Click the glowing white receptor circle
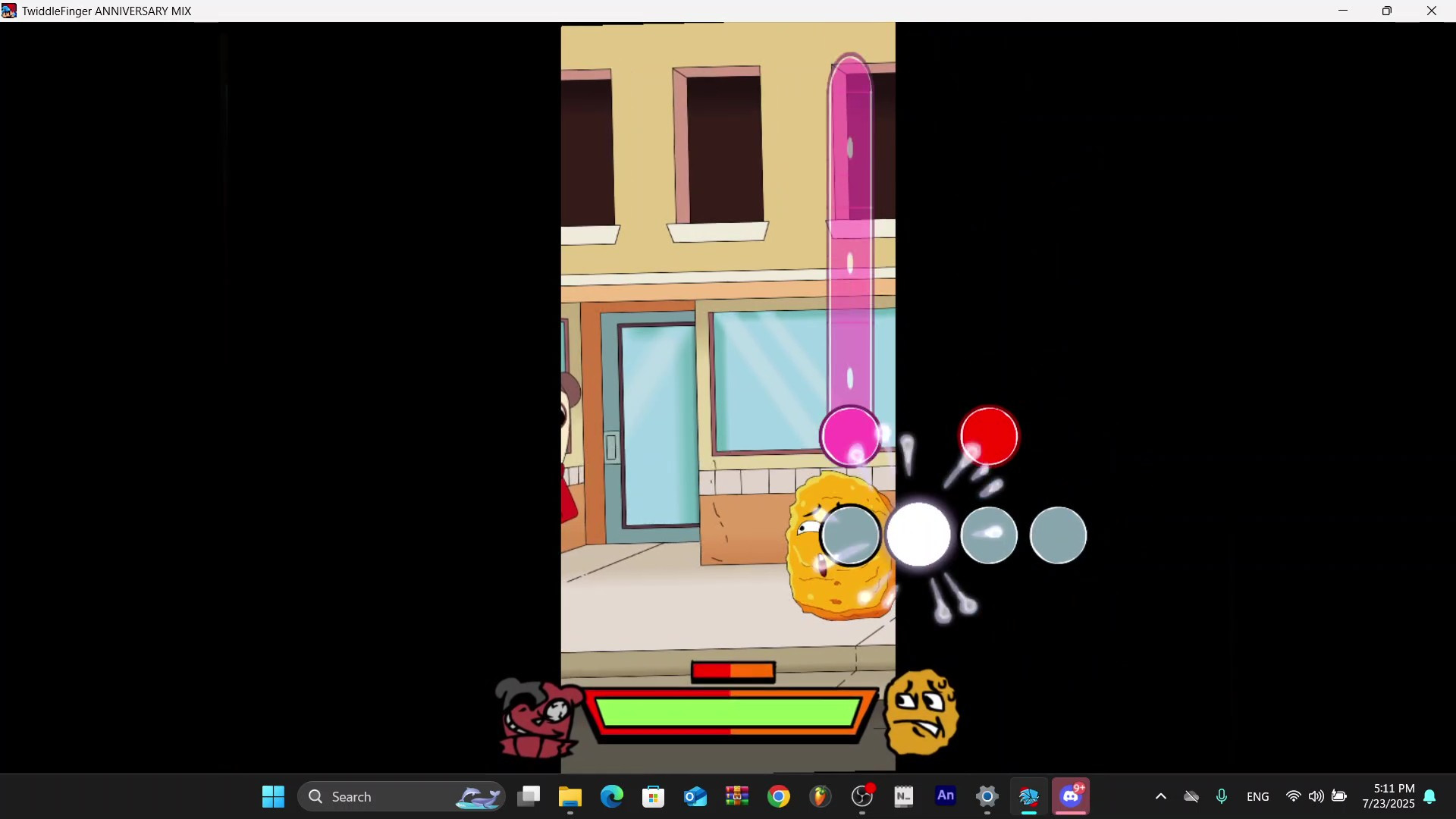The width and height of the screenshot is (1456, 819). tap(918, 535)
